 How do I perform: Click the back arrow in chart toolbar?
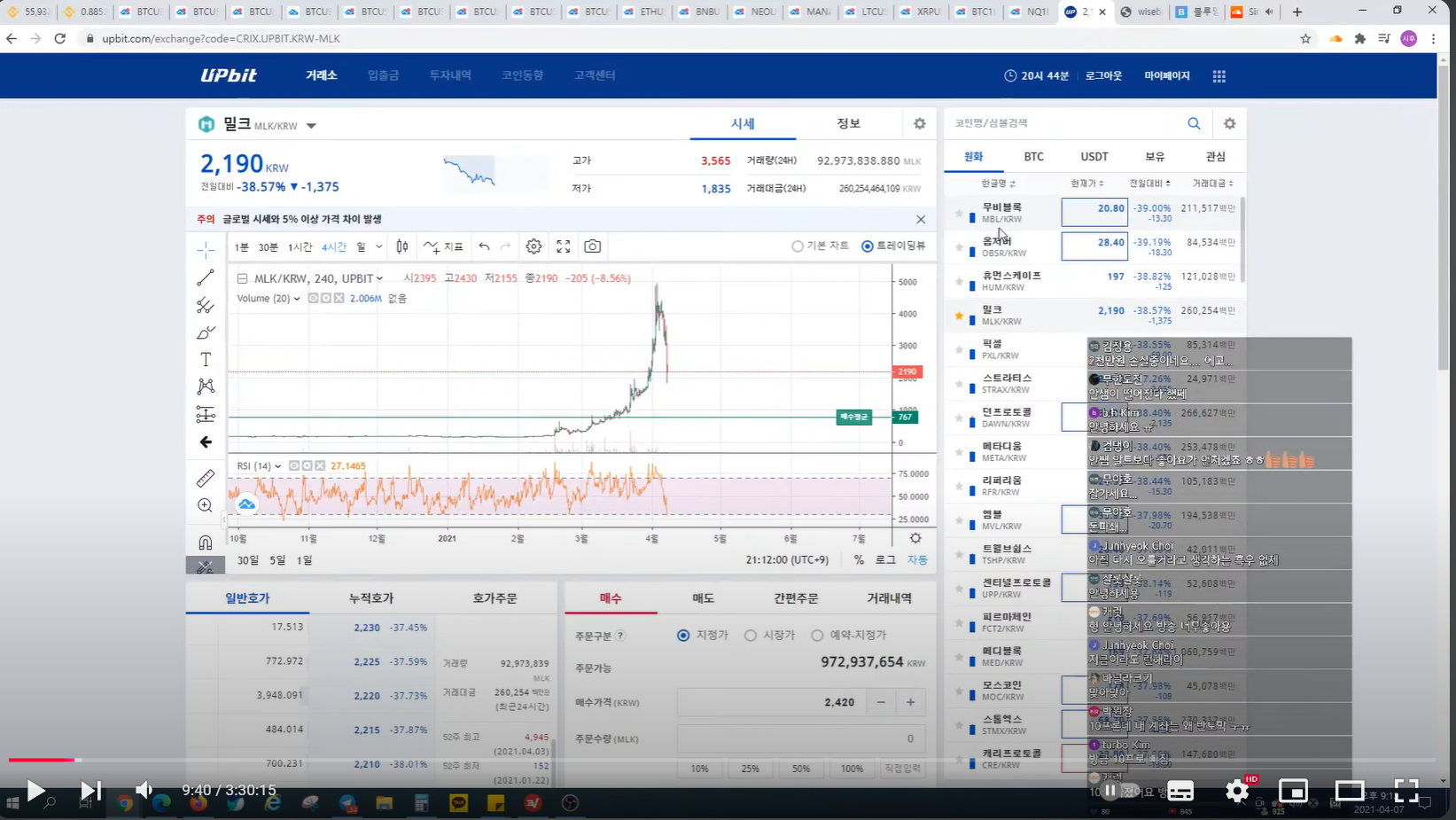point(205,441)
